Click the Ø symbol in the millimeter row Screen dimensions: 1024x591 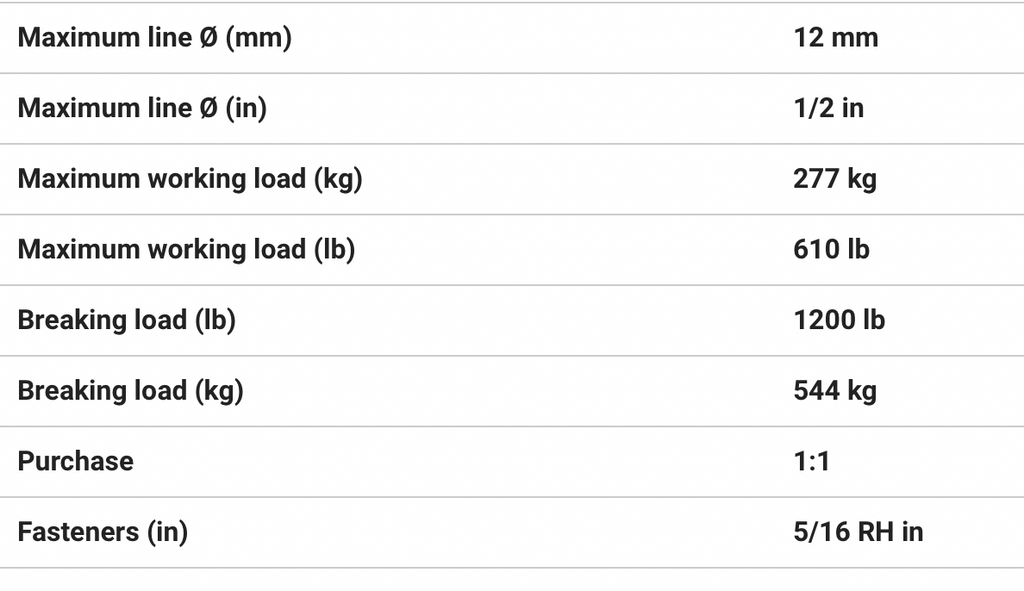[x=208, y=38]
